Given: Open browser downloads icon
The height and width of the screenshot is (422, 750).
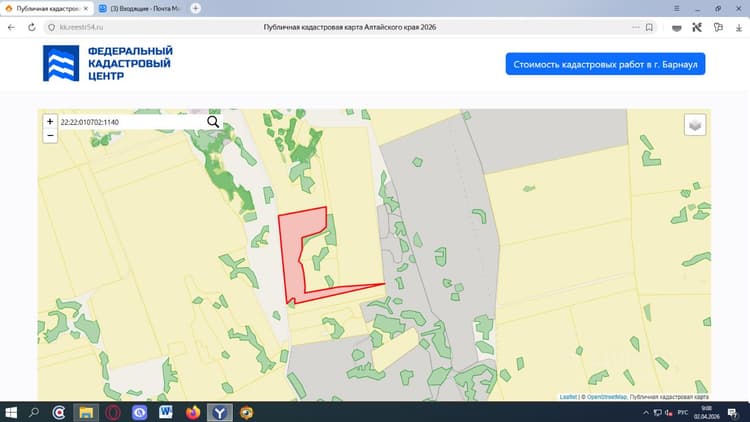Looking at the screenshot, I should pos(739,28).
